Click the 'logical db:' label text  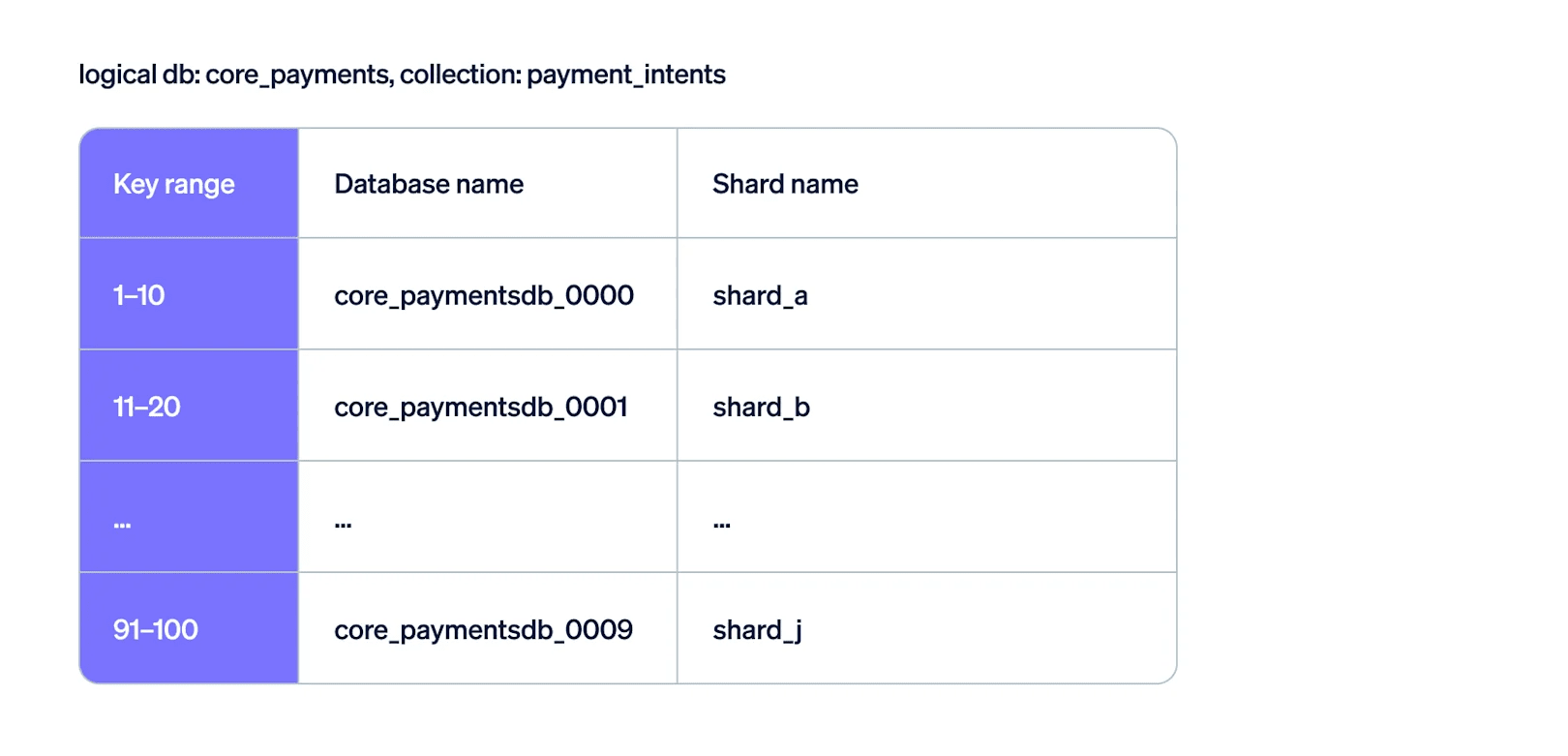pos(139,75)
